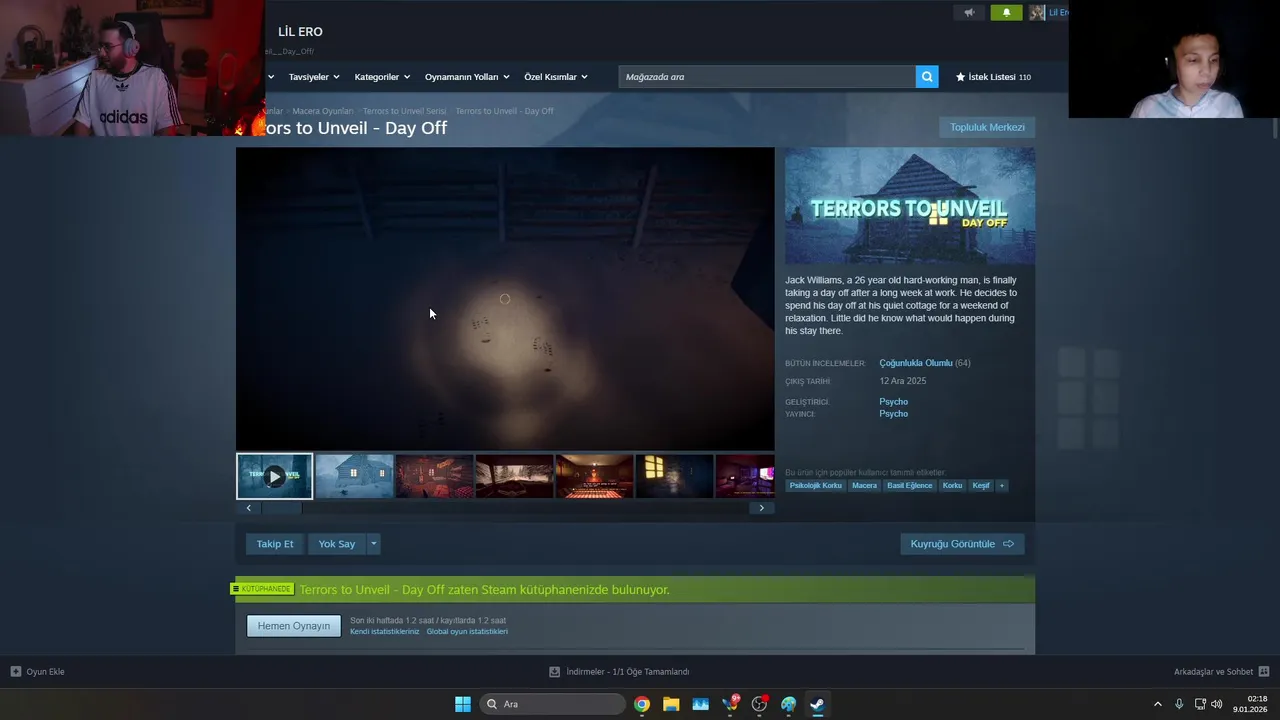The height and width of the screenshot is (720, 1280).
Task: Expand the Özel Kısımlar menu
Action: click(x=556, y=77)
